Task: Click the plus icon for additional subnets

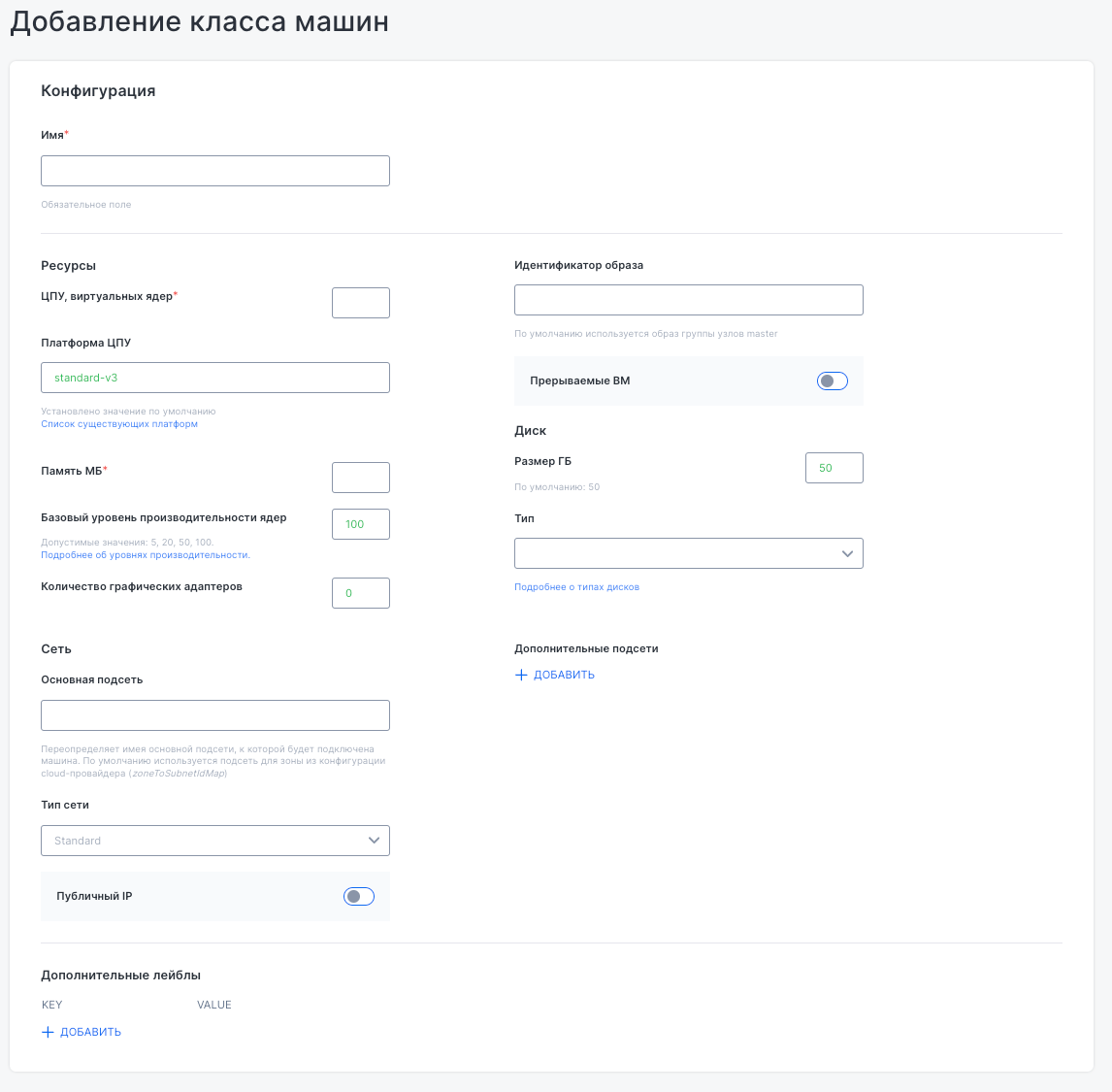Action: (521, 675)
